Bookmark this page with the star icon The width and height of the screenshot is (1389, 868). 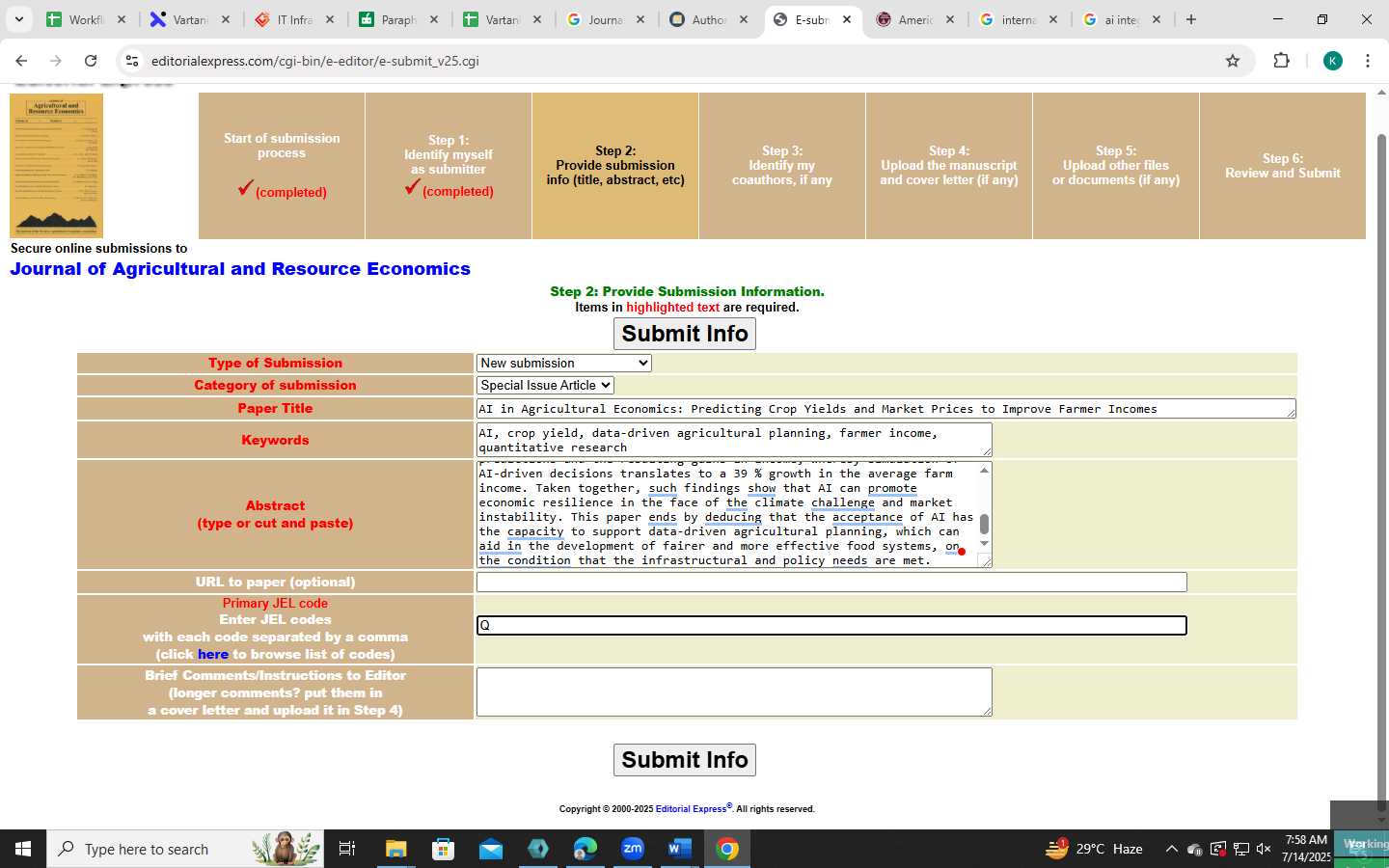[1233, 61]
